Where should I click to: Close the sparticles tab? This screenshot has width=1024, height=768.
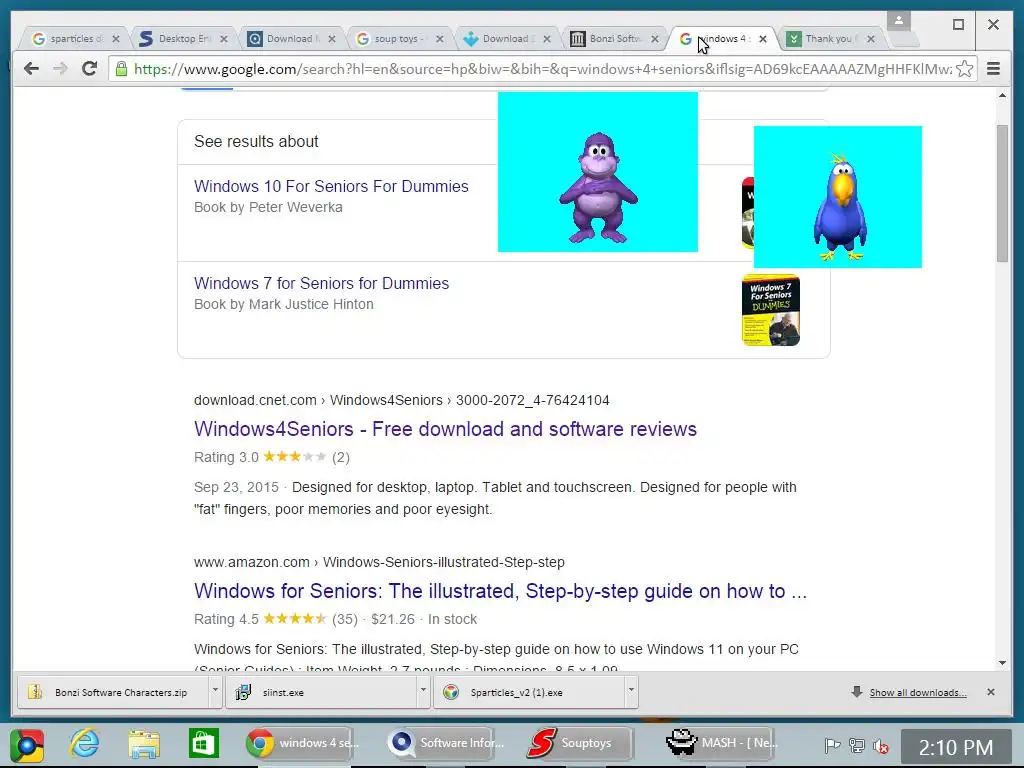coord(116,39)
